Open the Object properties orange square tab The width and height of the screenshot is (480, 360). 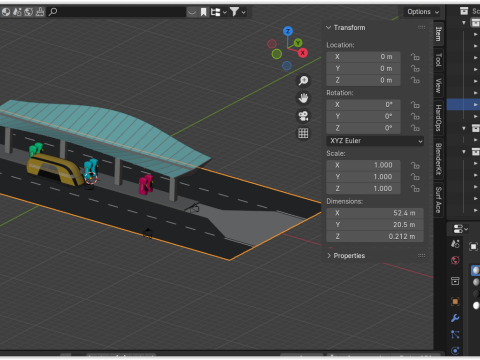455,301
